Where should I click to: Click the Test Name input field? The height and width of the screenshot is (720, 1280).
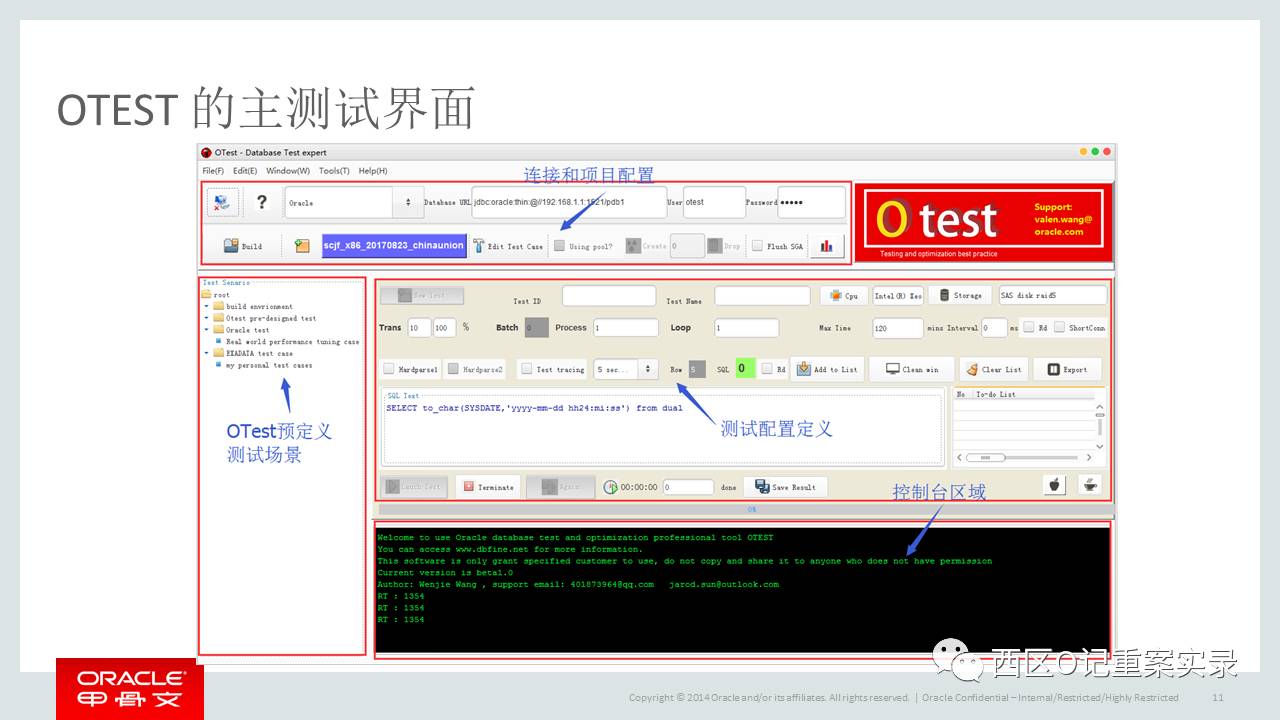[x=762, y=296]
